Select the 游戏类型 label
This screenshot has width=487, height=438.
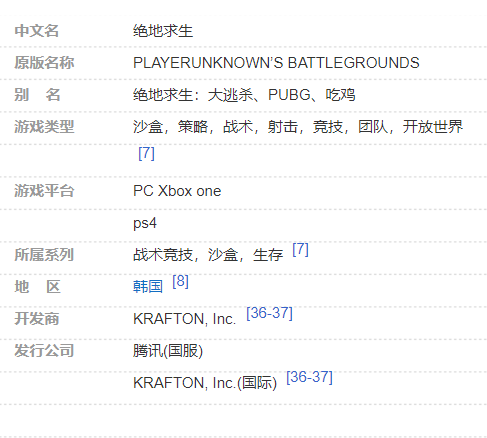click(44, 127)
